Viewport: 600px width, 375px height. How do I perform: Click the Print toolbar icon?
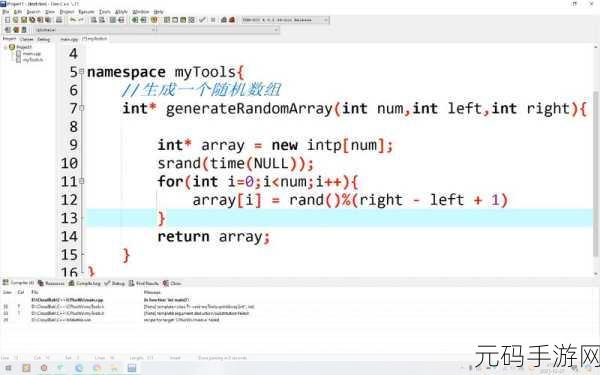pos(59,20)
